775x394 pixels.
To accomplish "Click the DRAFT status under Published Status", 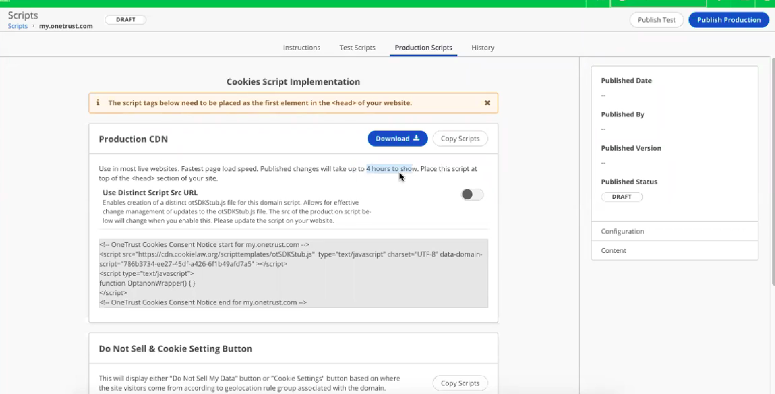I will (622, 197).
